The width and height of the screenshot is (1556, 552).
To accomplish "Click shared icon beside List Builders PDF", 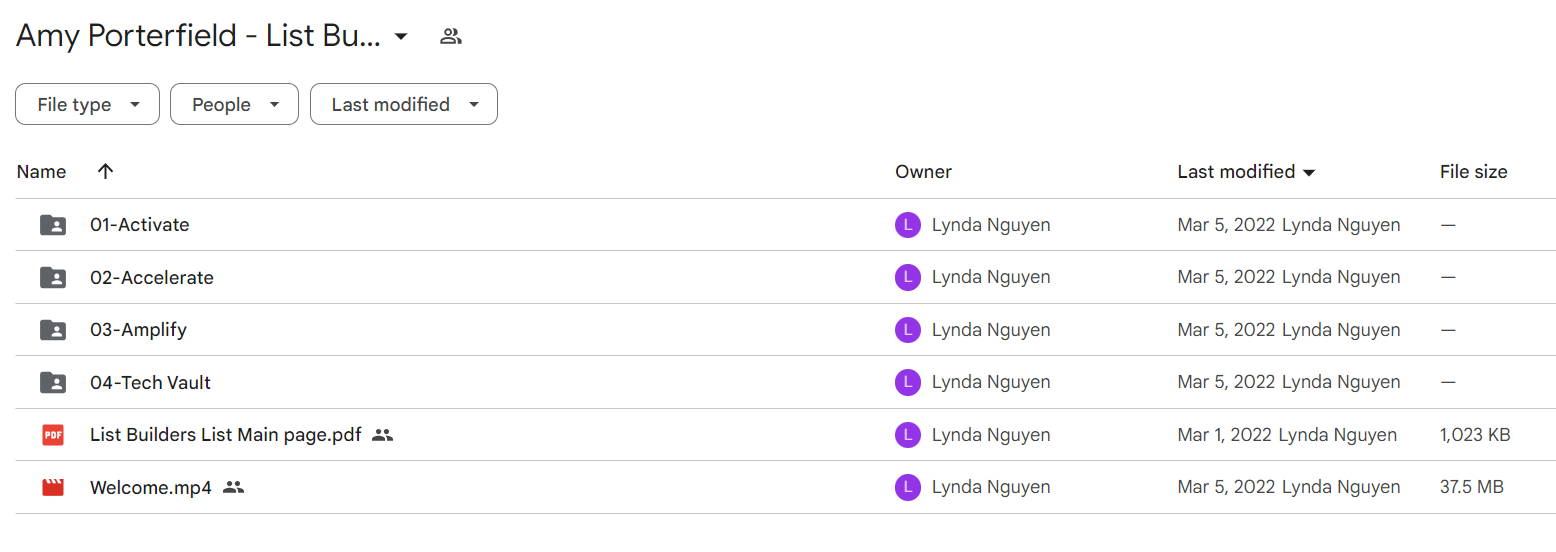I will (x=382, y=435).
